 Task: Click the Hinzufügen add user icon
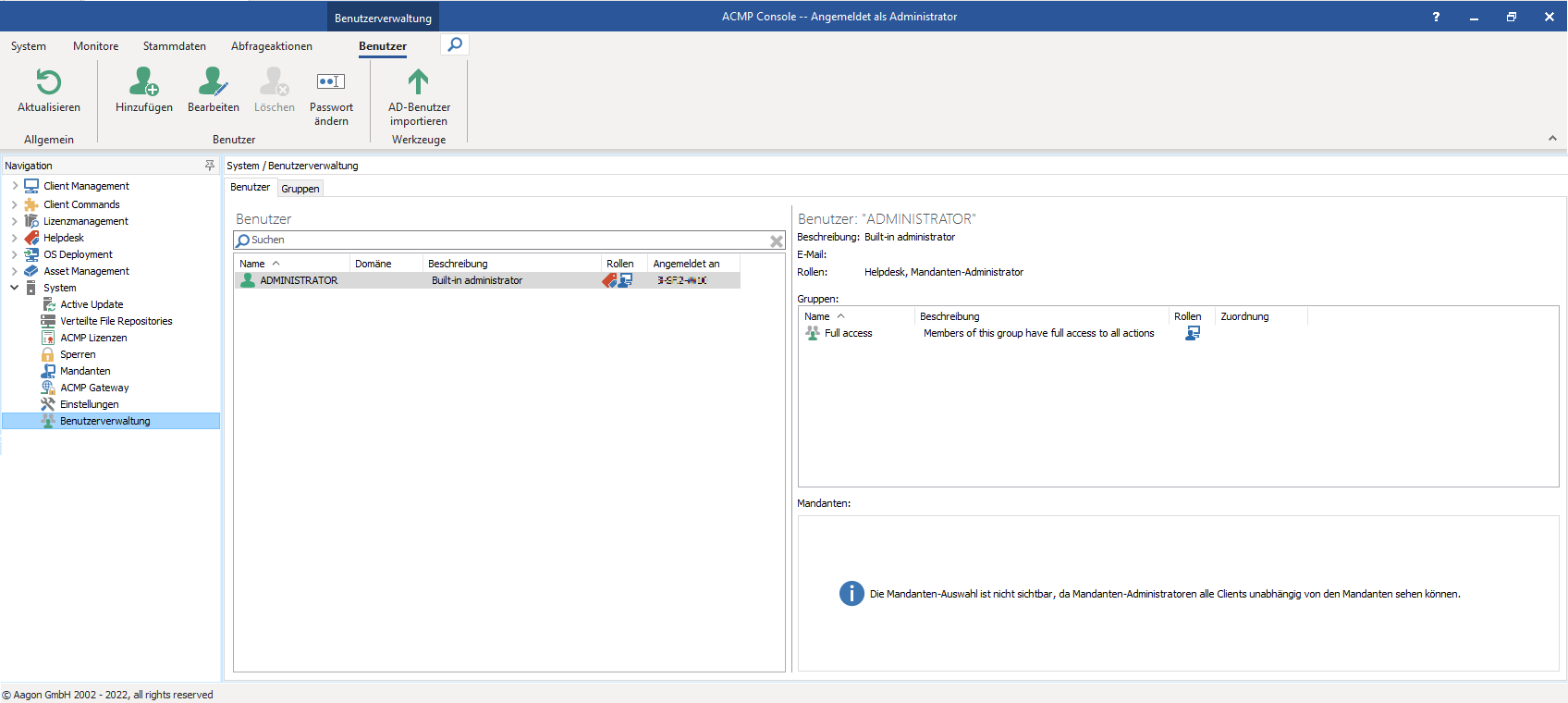coord(143,82)
